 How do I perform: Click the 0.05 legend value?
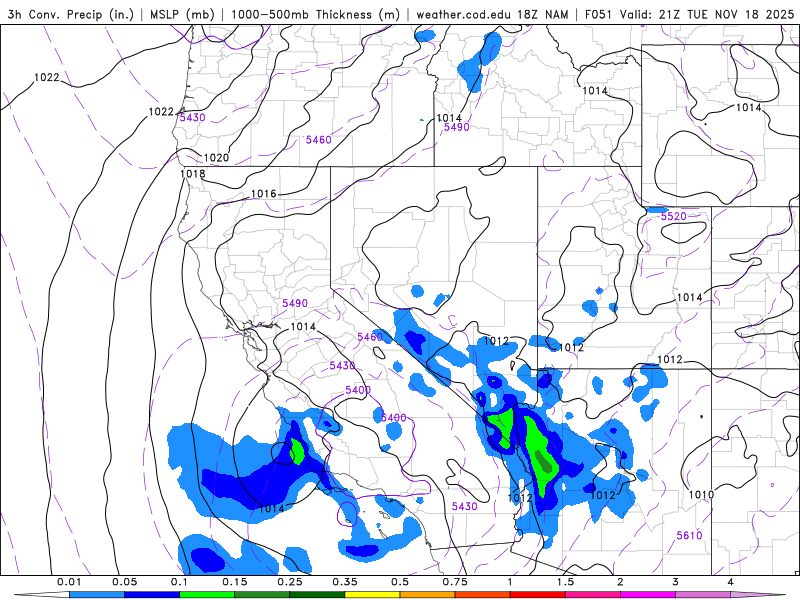click(124, 582)
